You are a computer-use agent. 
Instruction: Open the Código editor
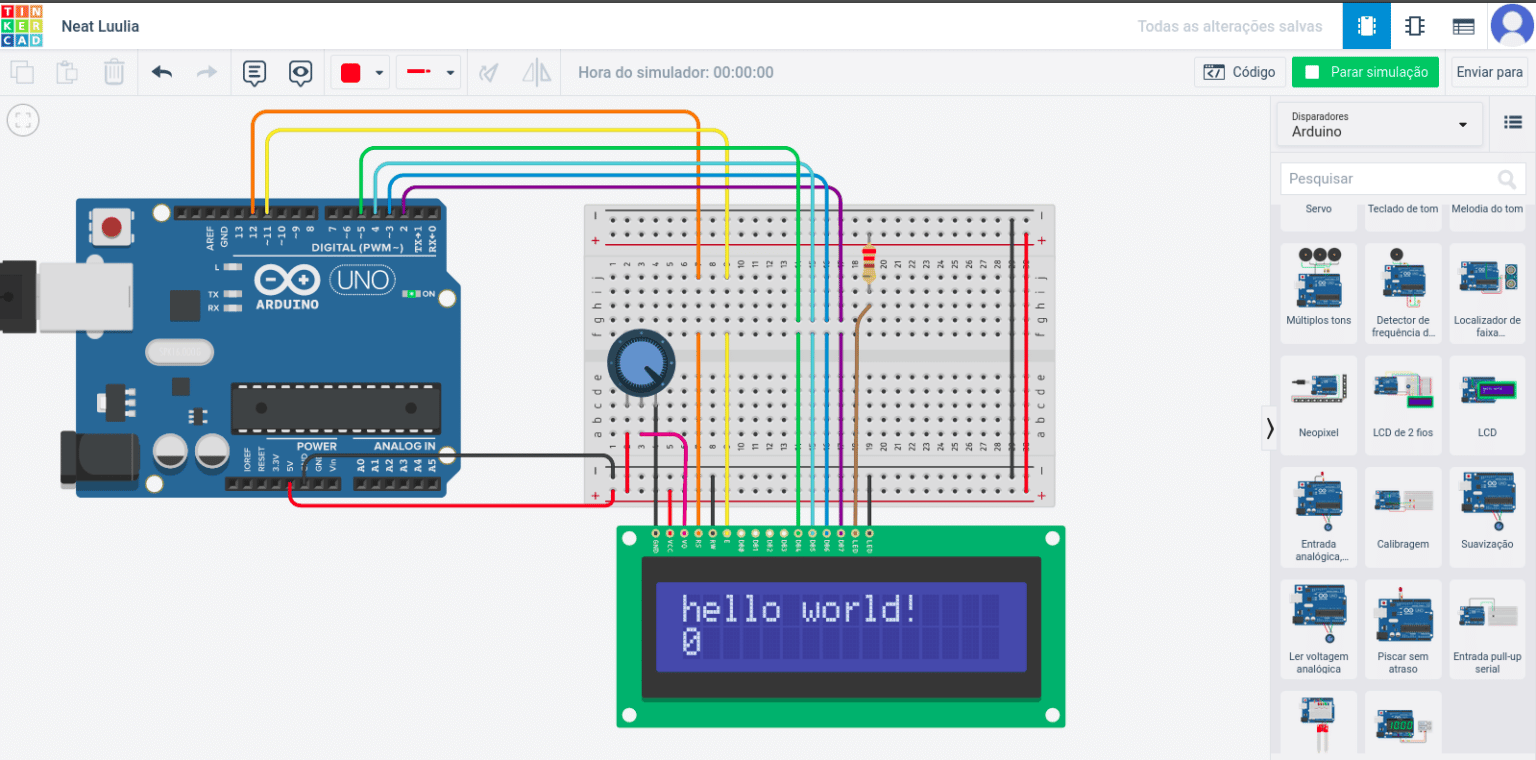pyautogui.click(x=1240, y=72)
